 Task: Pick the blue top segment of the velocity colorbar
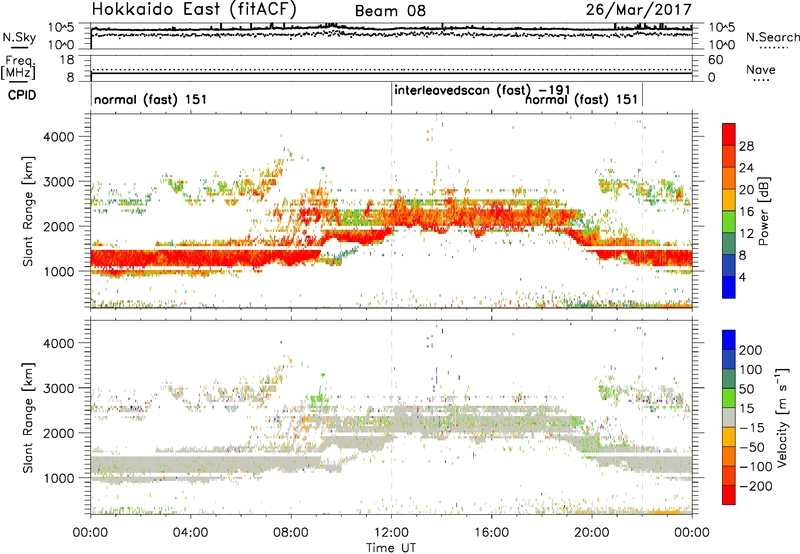[729, 340]
